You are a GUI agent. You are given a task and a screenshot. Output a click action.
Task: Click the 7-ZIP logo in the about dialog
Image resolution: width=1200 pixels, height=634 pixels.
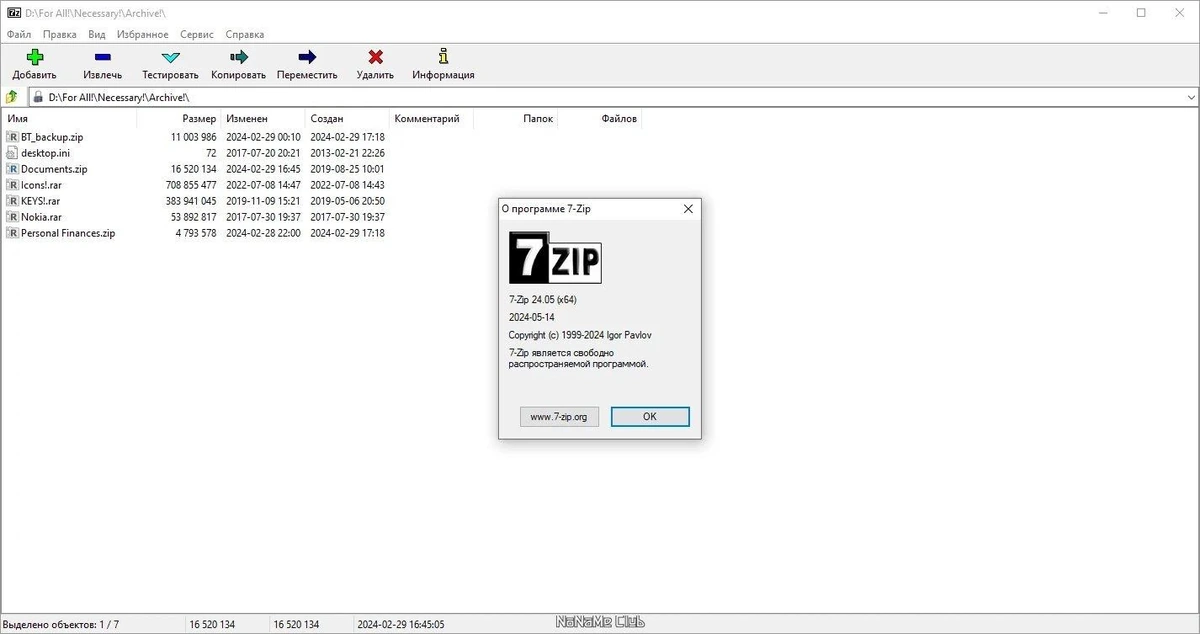click(555, 258)
